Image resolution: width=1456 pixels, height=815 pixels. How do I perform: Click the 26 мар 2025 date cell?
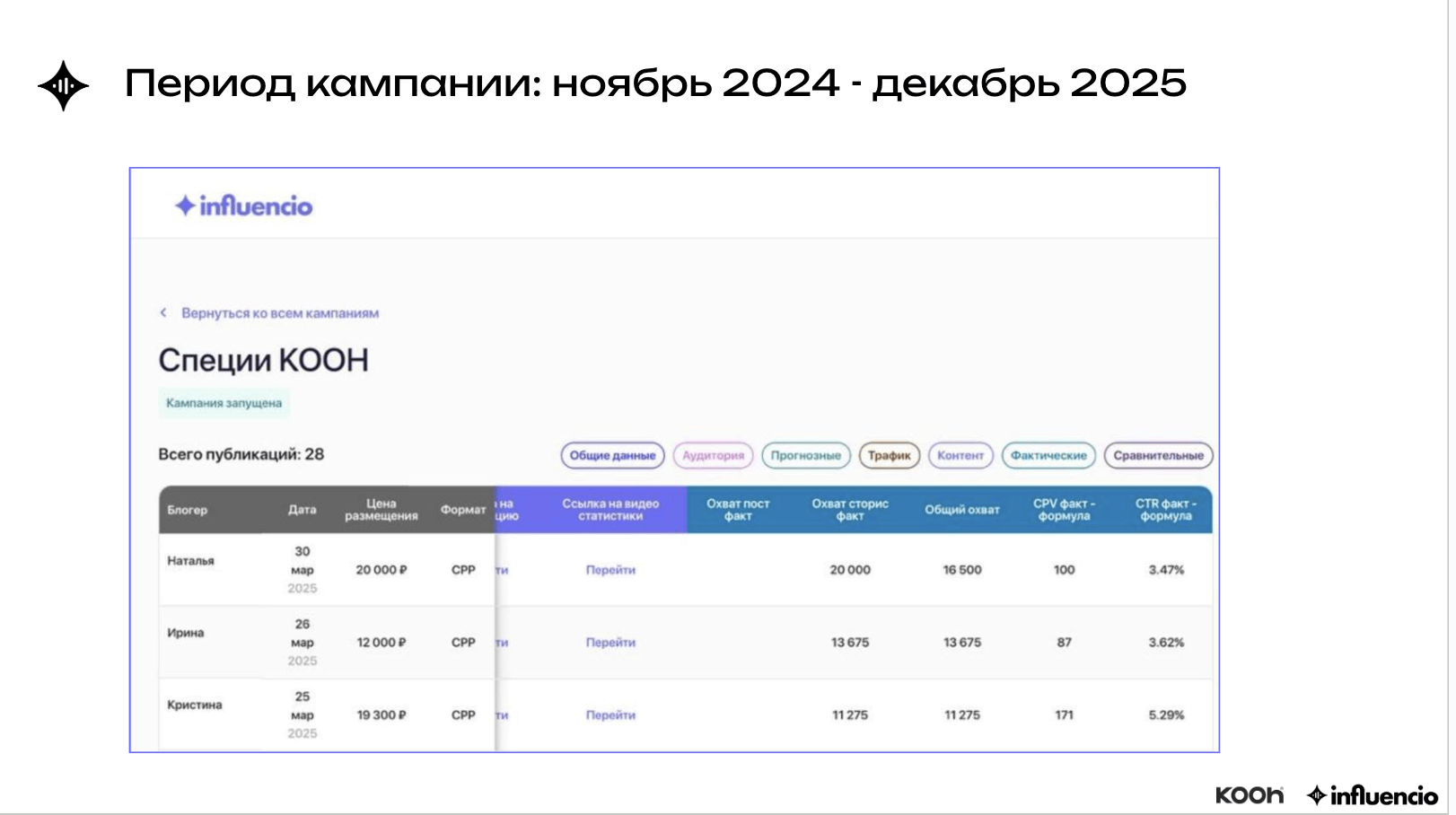point(303,643)
